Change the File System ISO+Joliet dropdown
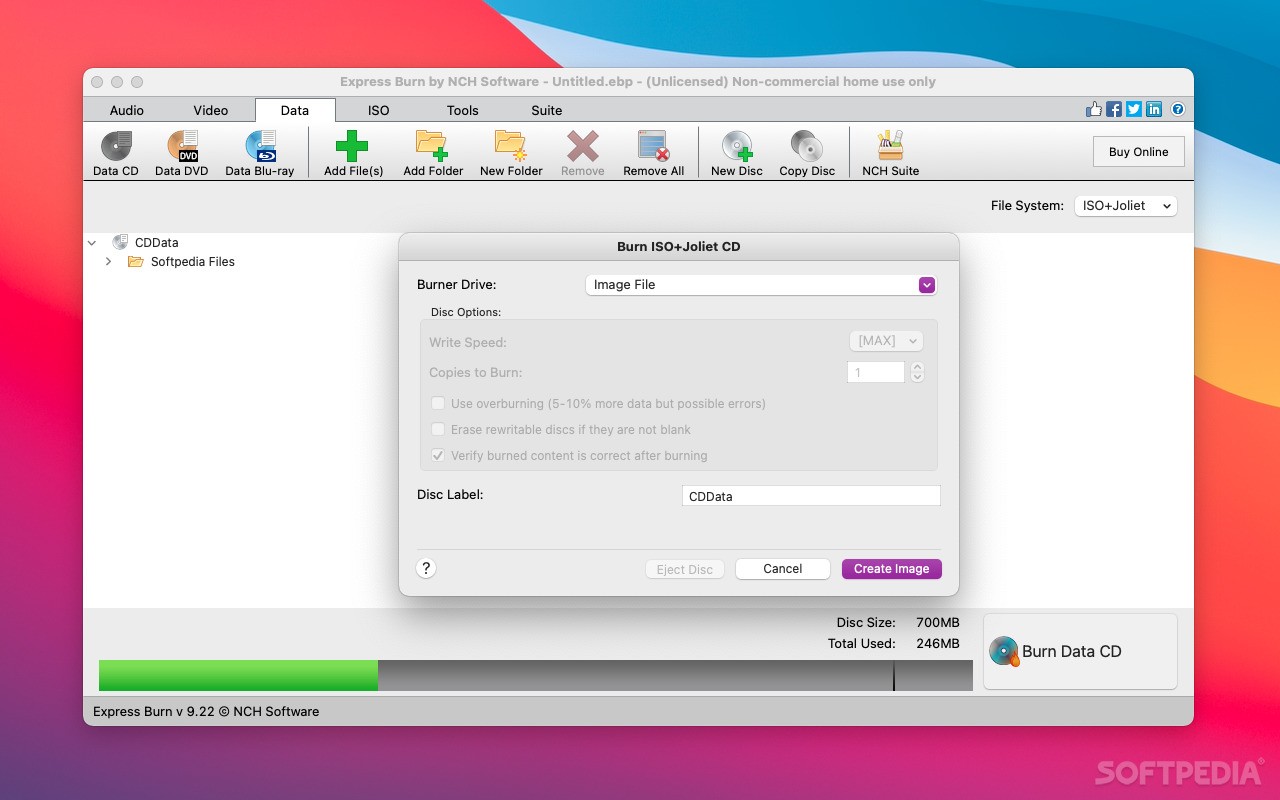 pyautogui.click(x=1125, y=206)
